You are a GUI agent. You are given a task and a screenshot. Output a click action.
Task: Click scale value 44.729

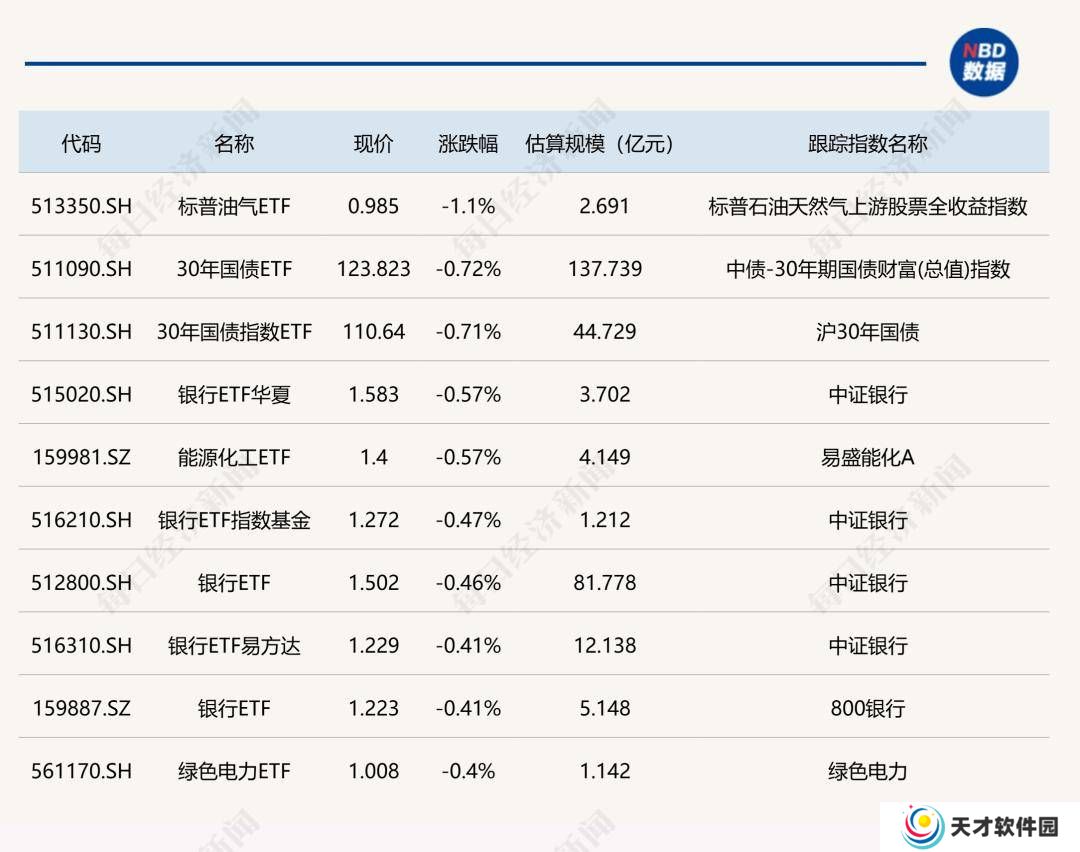pos(605,331)
